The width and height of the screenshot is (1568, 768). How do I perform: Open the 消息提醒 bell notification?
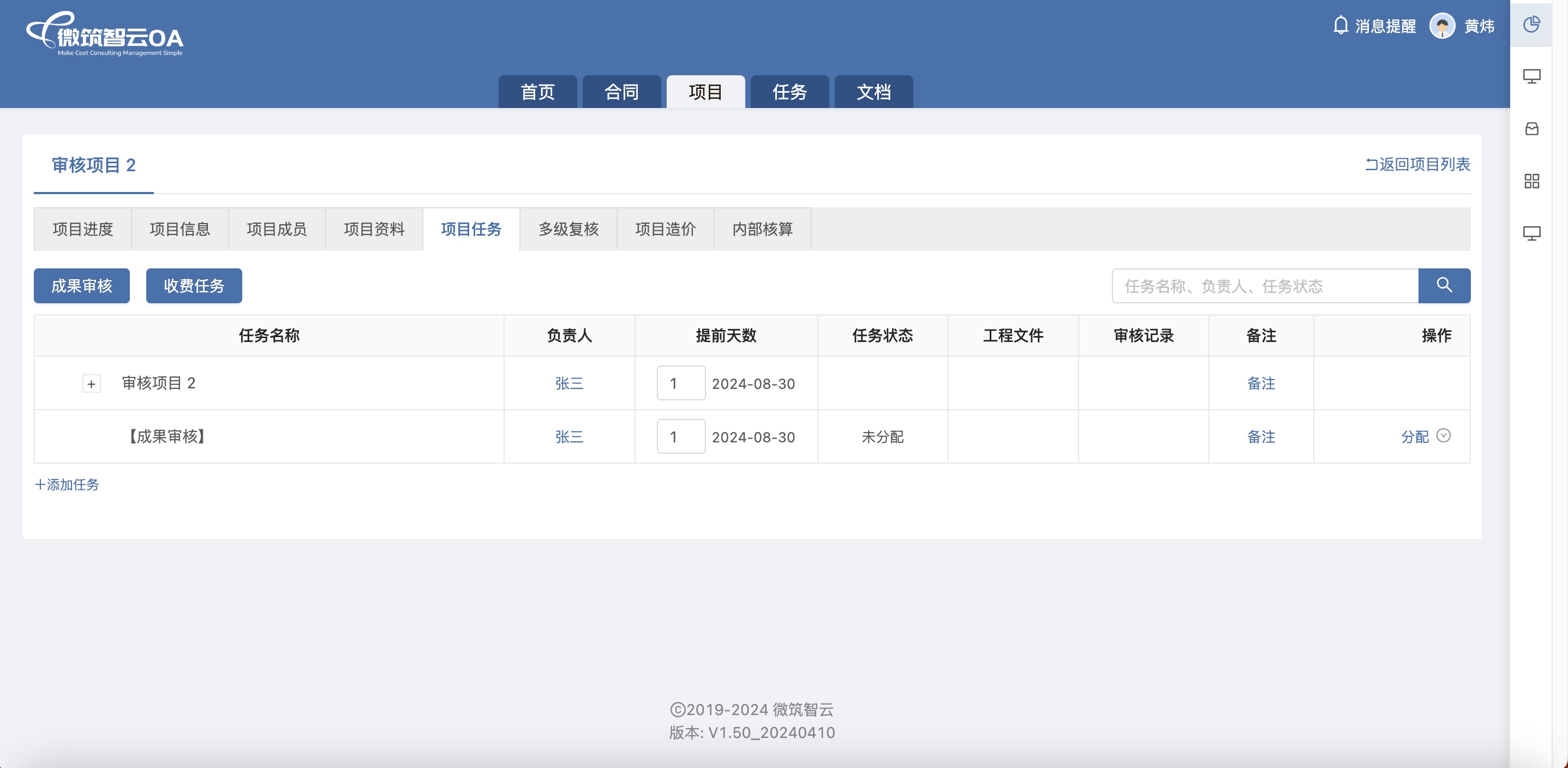tap(1340, 26)
